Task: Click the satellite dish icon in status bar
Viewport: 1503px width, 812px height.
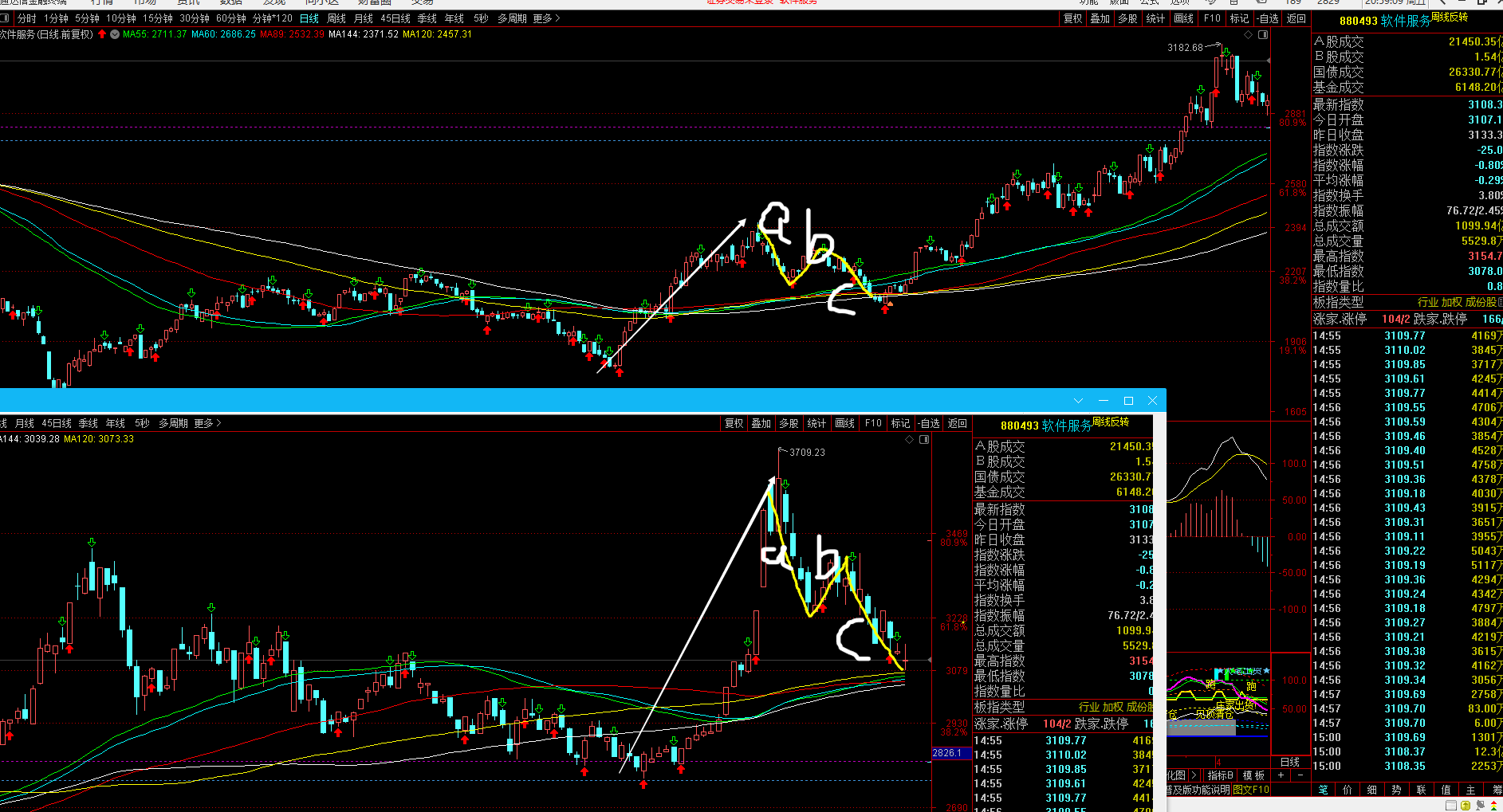Action: click(x=1480, y=806)
